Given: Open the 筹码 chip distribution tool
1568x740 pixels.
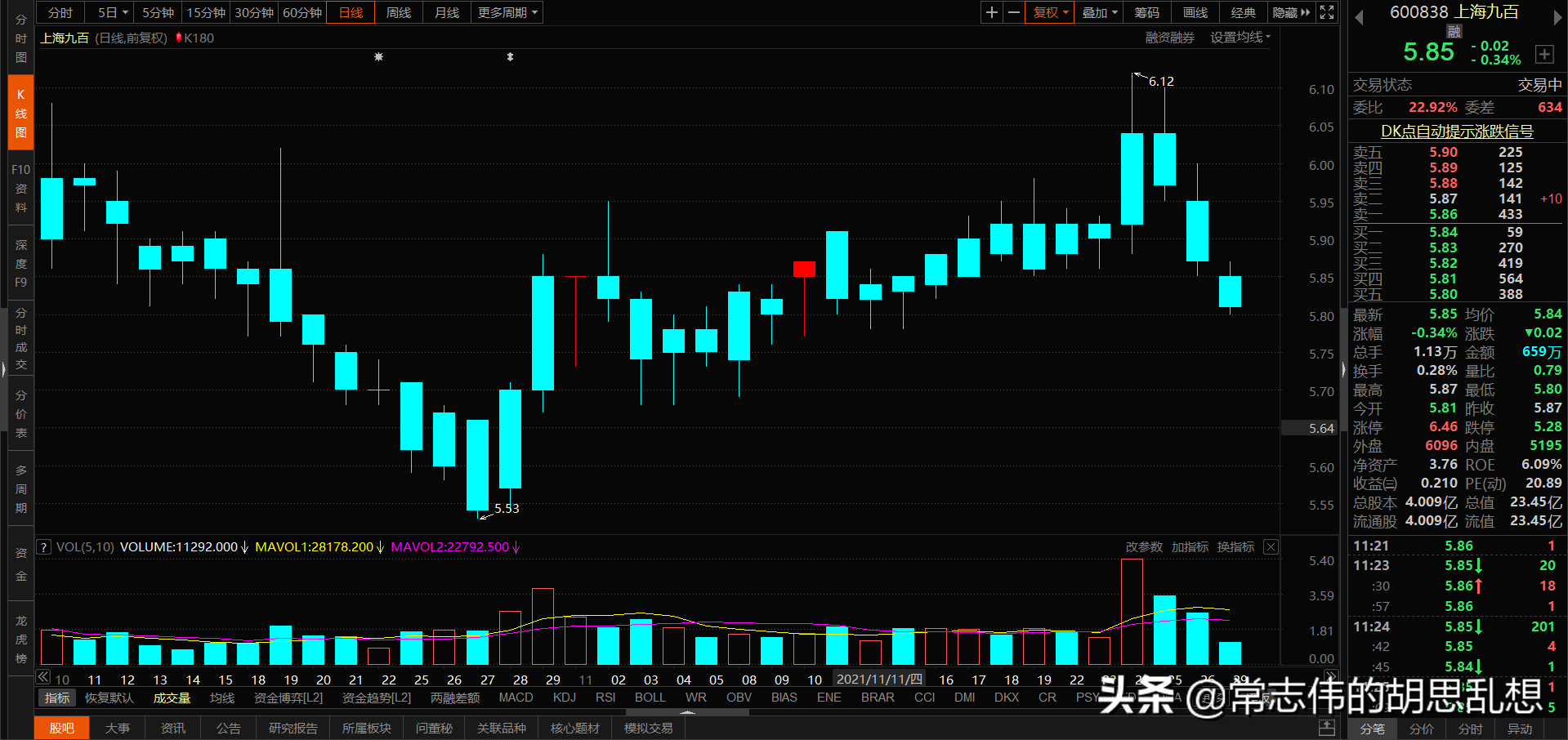Looking at the screenshot, I should [1146, 12].
